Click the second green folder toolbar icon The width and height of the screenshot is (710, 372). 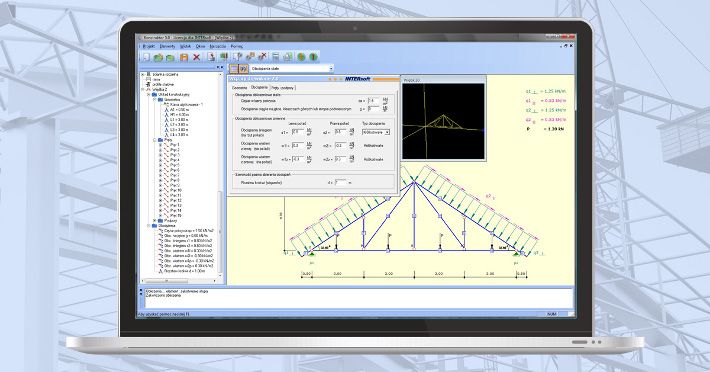(170, 57)
